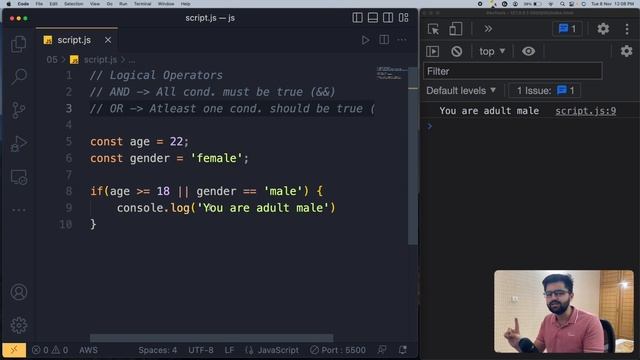Split the editor to the right

pos(384,40)
